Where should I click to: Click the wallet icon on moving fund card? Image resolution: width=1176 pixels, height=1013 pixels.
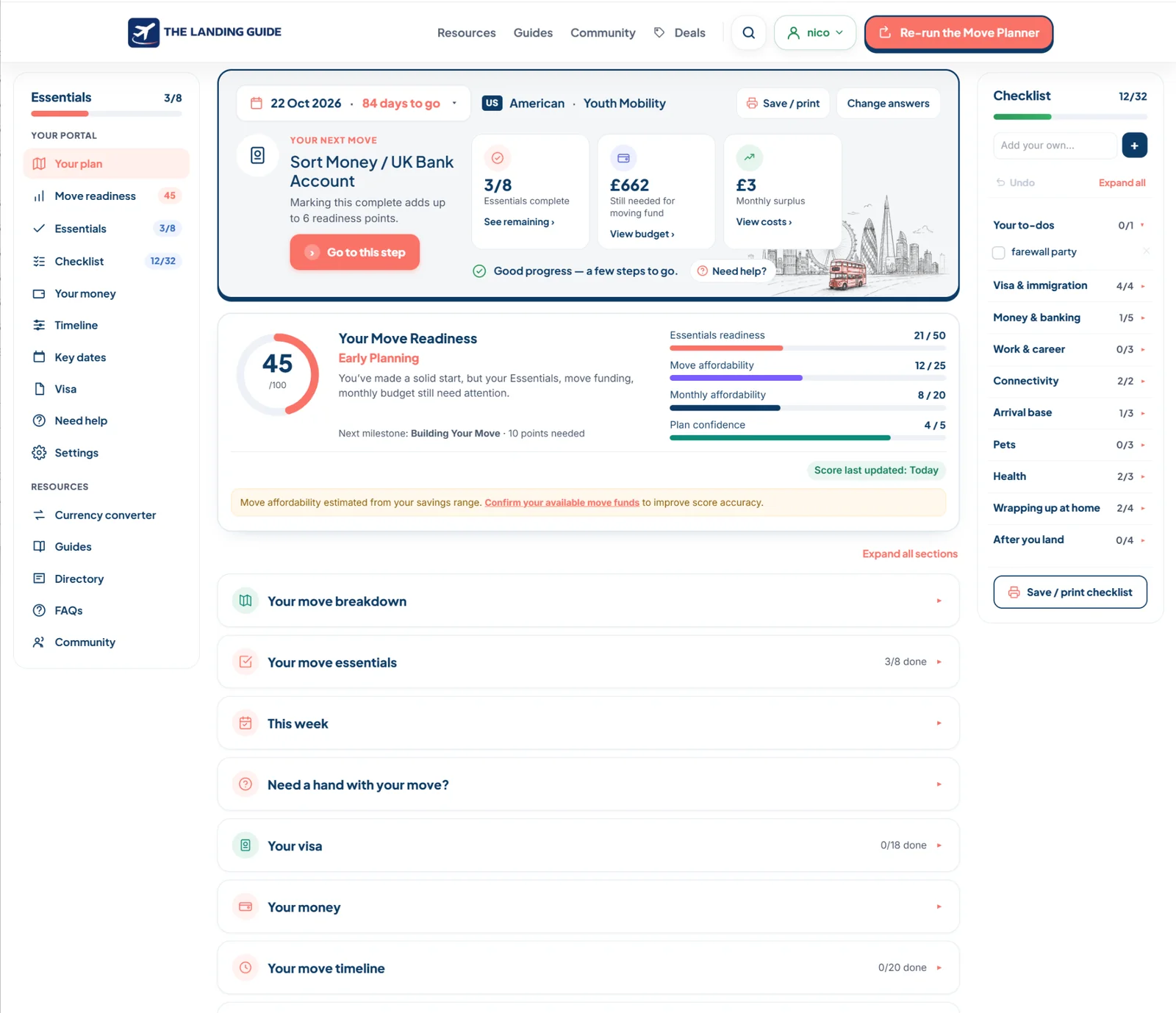[x=623, y=158]
